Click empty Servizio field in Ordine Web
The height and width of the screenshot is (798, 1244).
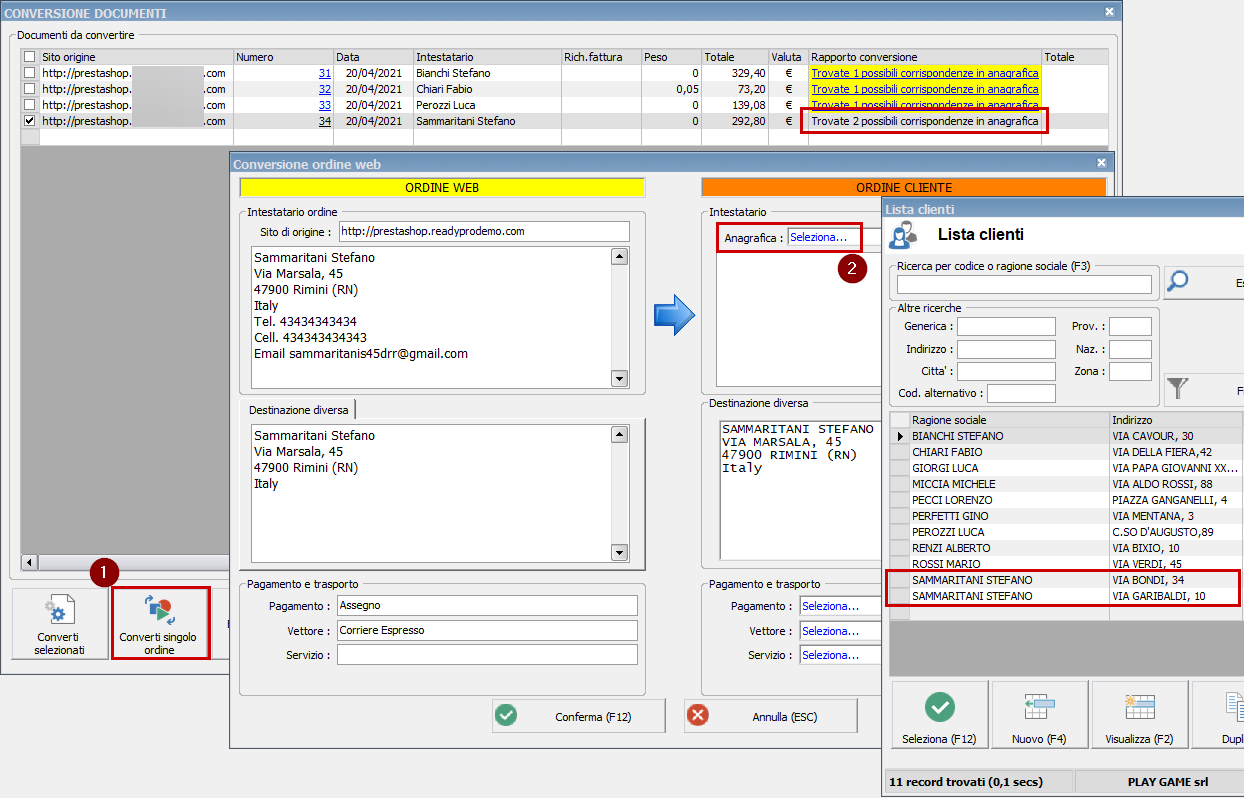pos(487,655)
